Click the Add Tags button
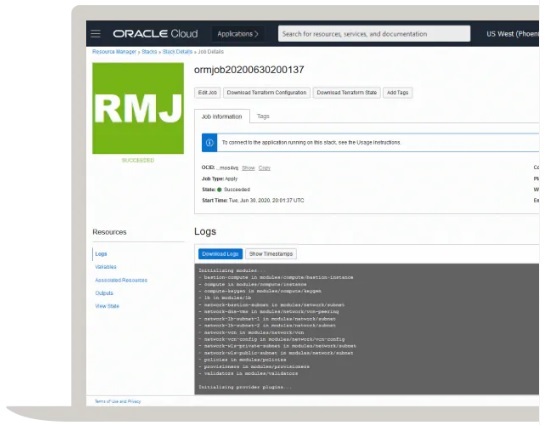The width and height of the screenshot is (545, 428). [x=398, y=92]
